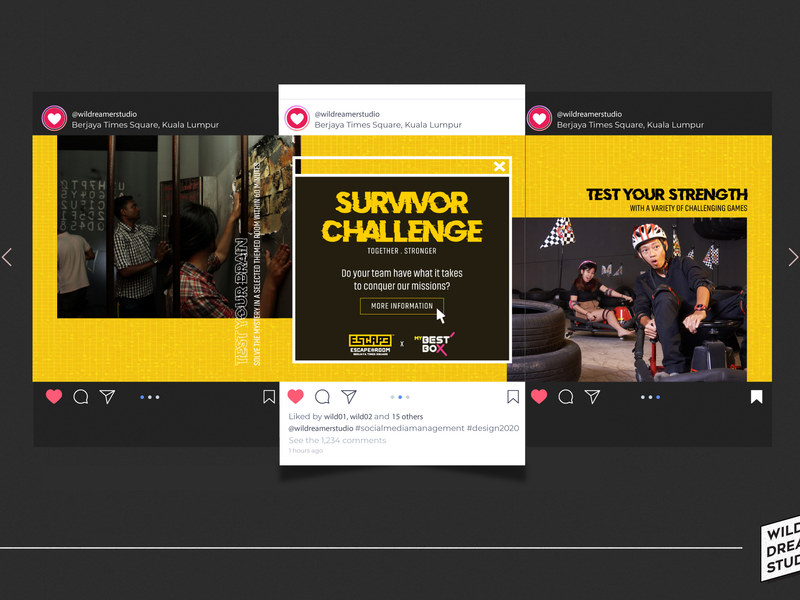Click TEST YOUR STRENGTH heading
800x600 pixels.
[x=666, y=194]
